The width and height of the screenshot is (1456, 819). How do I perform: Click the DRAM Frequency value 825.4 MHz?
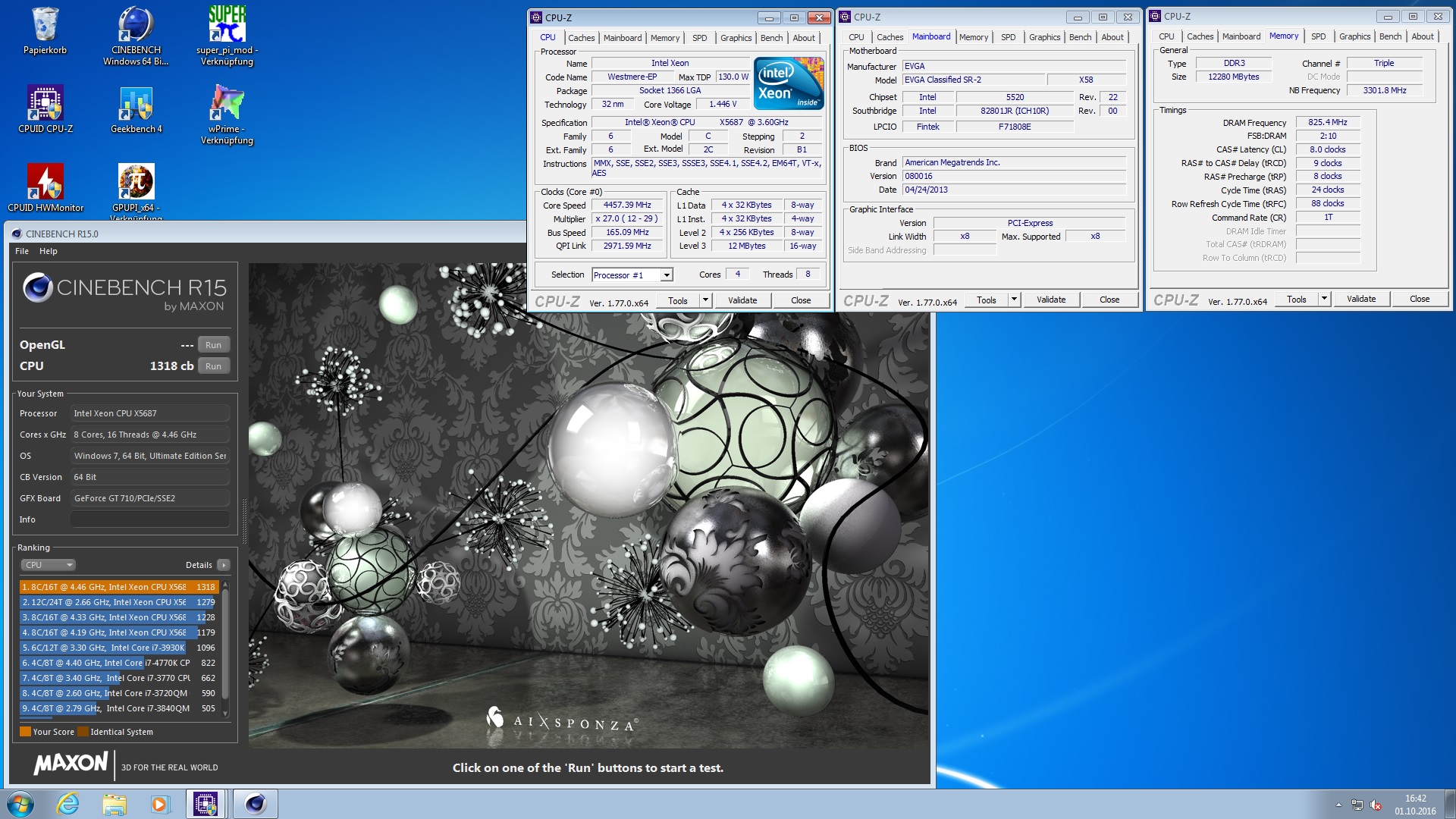(x=1327, y=122)
